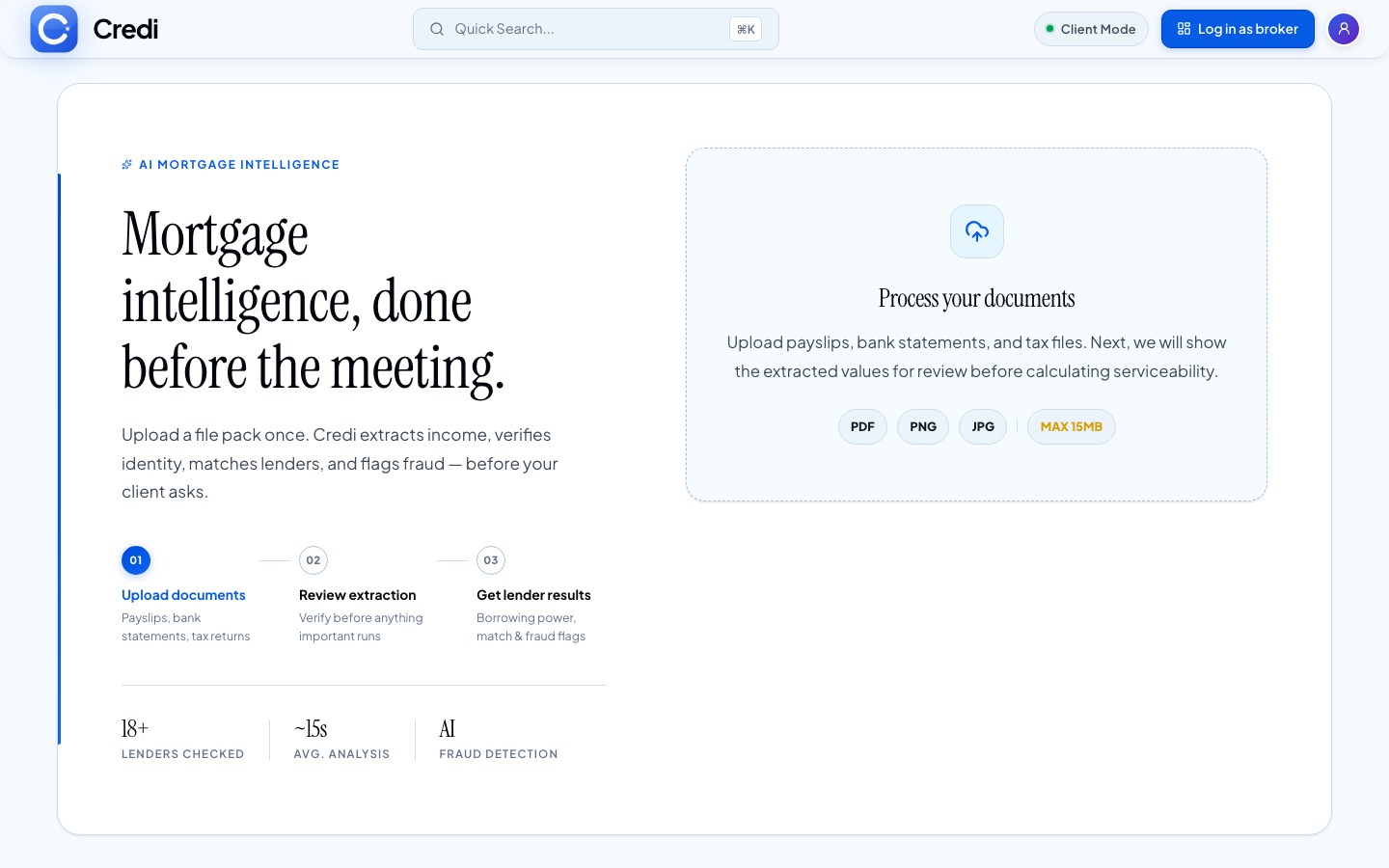Click the 18+ lenders checked stat

tap(183, 740)
